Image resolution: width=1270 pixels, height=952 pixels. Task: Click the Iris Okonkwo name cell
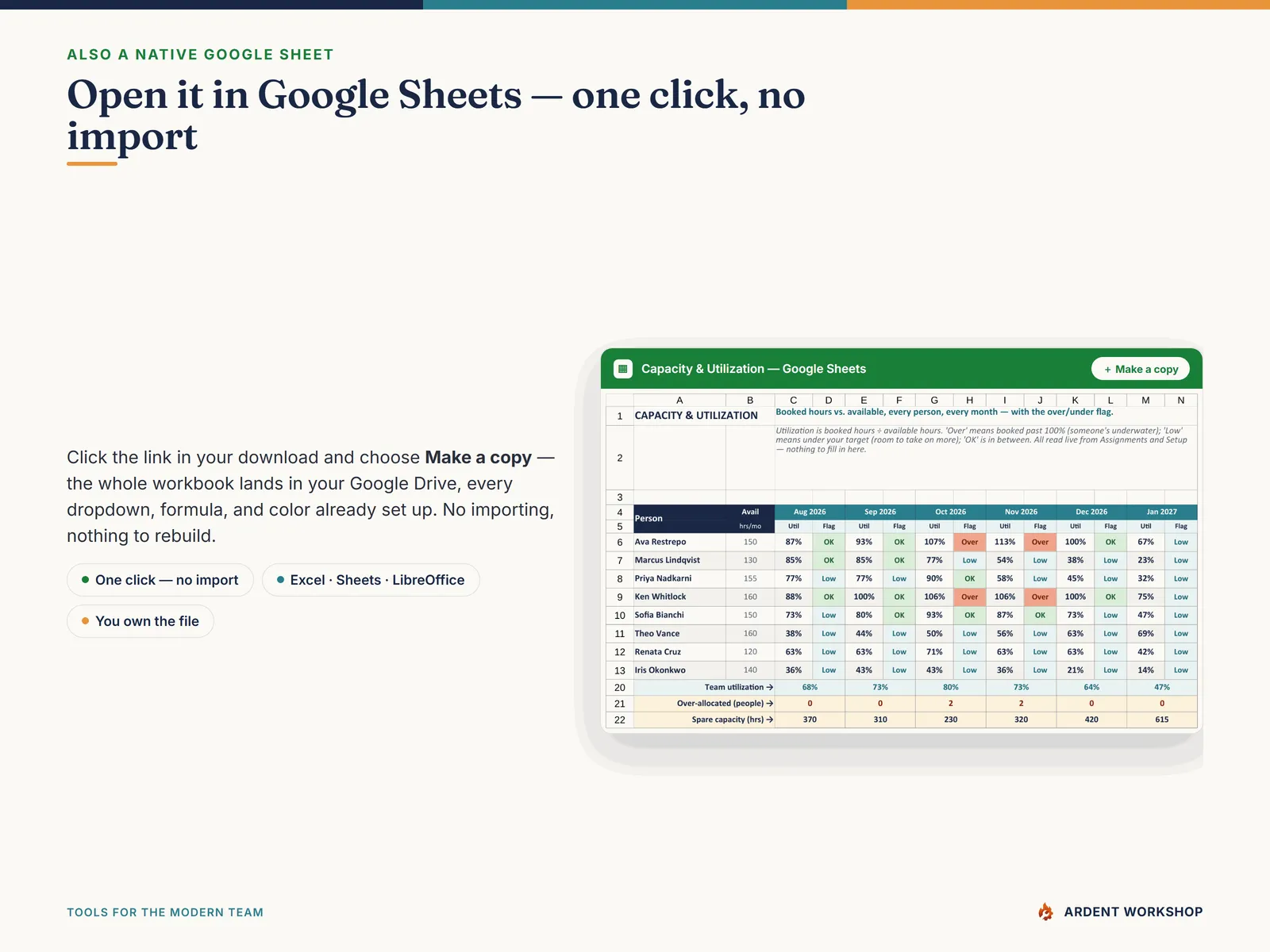pyautogui.click(x=679, y=670)
